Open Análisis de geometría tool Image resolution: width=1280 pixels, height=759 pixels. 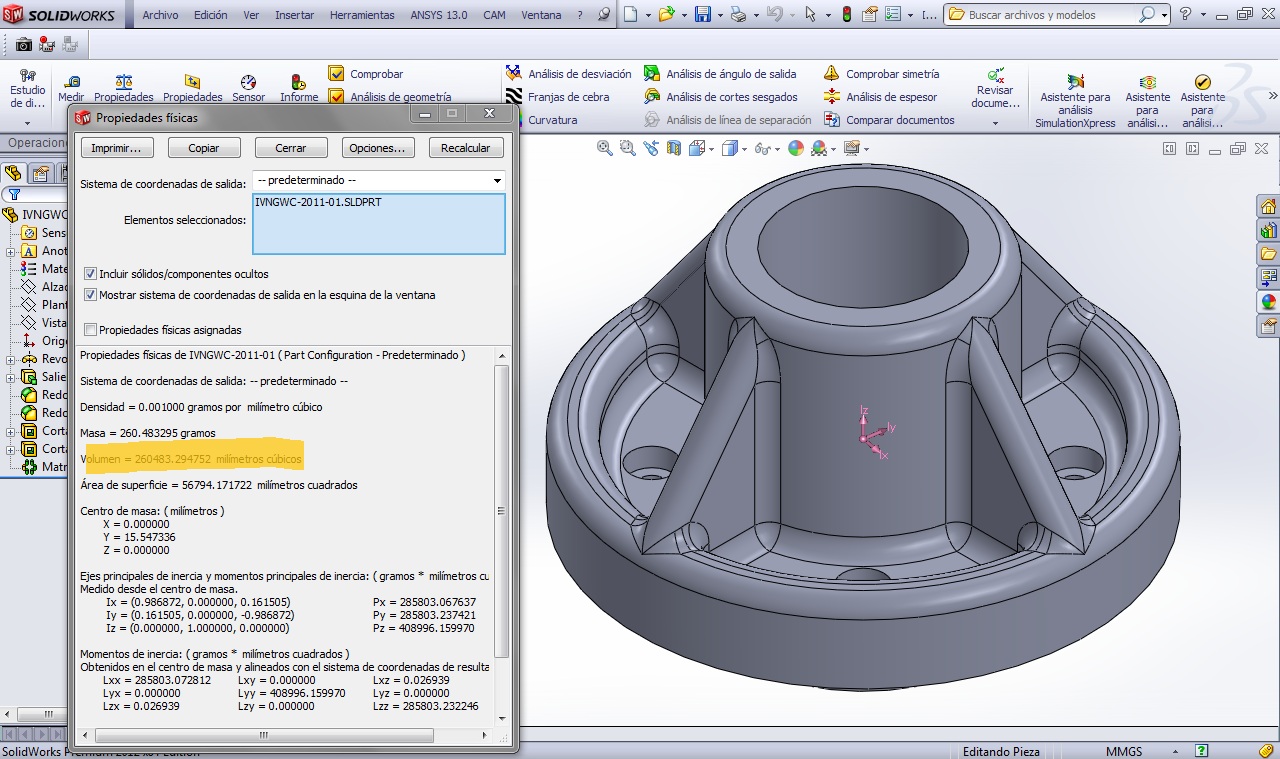(390, 97)
